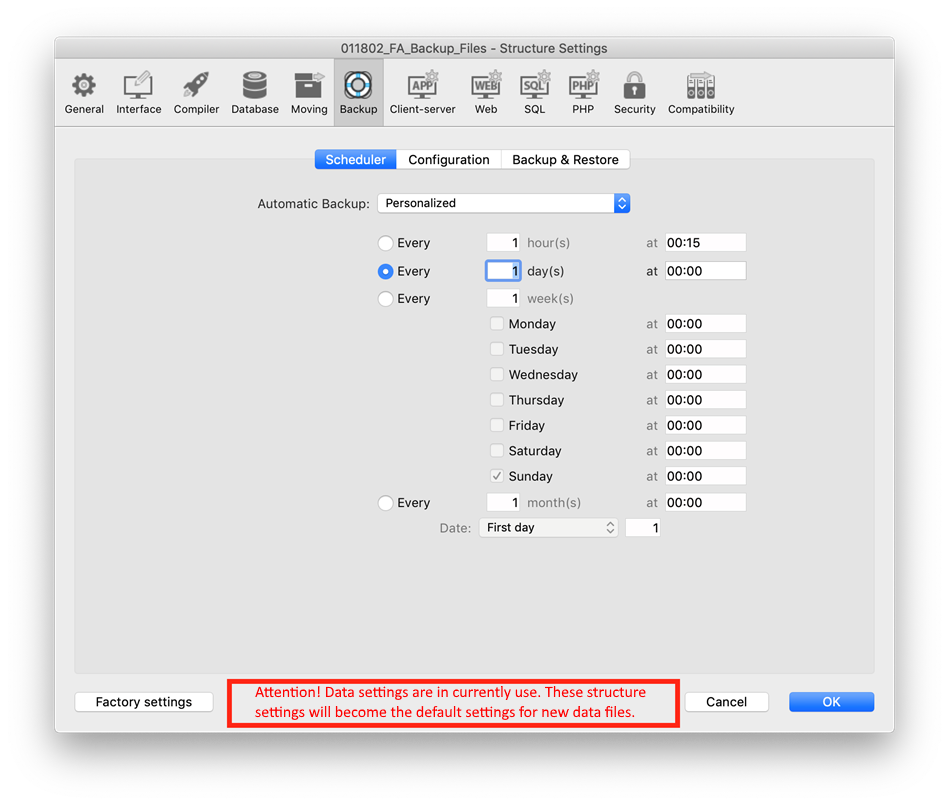Go to Database settings
This screenshot has width=949, height=805.
255,93
